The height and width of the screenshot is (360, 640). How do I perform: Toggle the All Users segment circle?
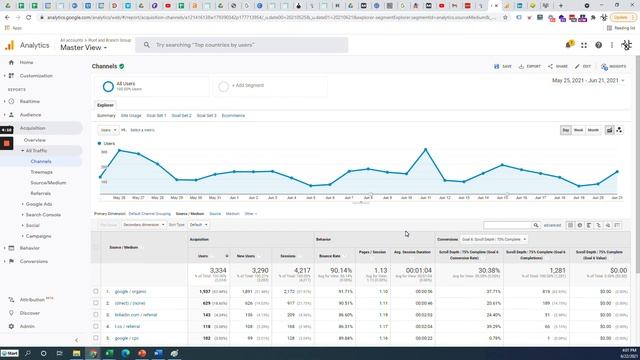pos(108,87)
